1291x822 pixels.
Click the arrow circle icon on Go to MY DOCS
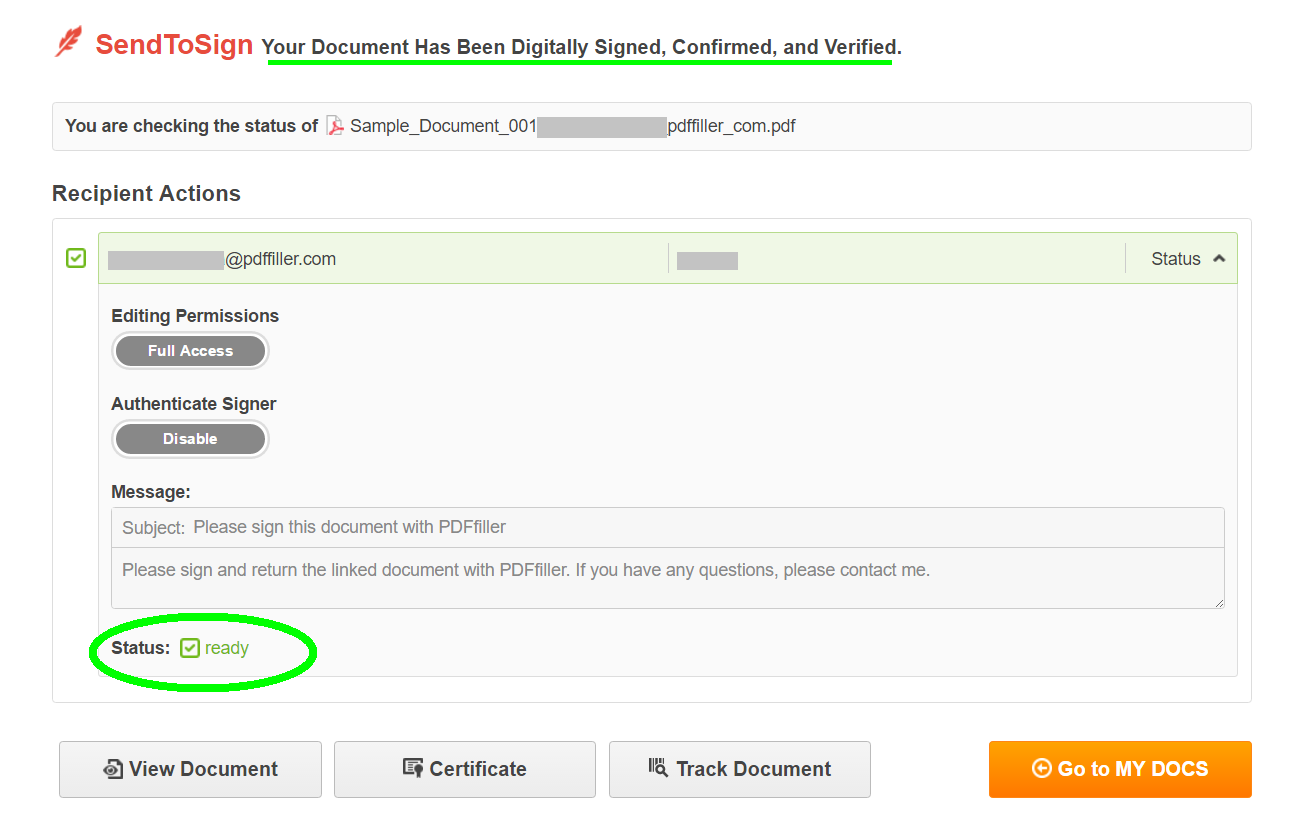point(1041,768)
